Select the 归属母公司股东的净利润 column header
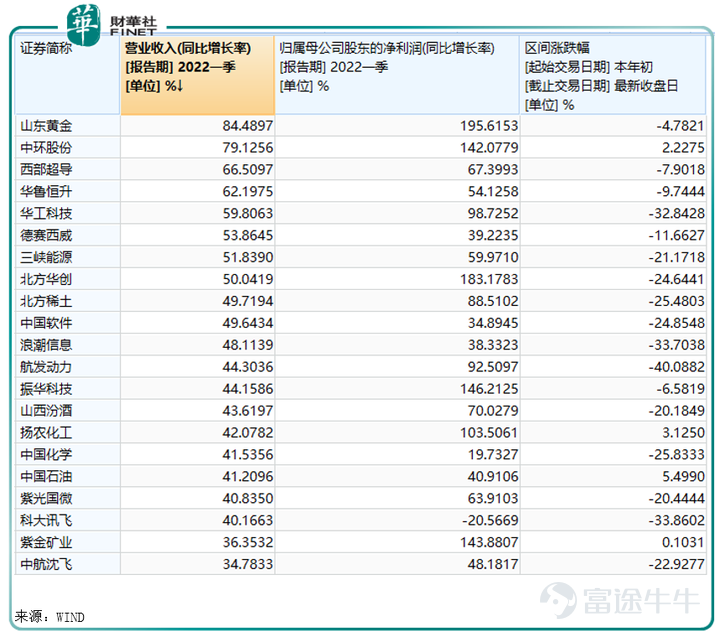The height and width of the screenshot is (637, 720). 397,75
